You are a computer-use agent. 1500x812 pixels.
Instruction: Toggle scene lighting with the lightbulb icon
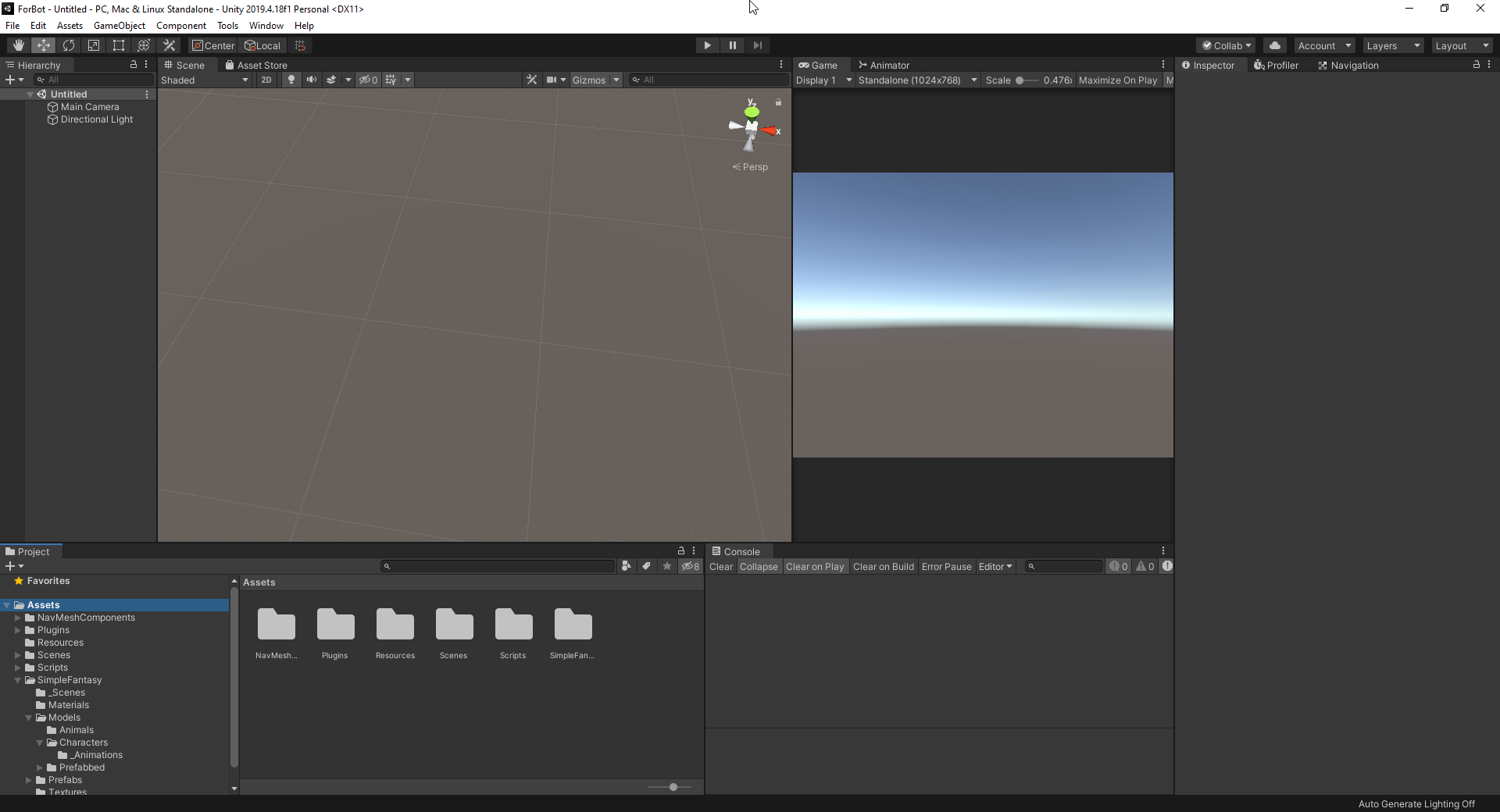click(291, 80)
